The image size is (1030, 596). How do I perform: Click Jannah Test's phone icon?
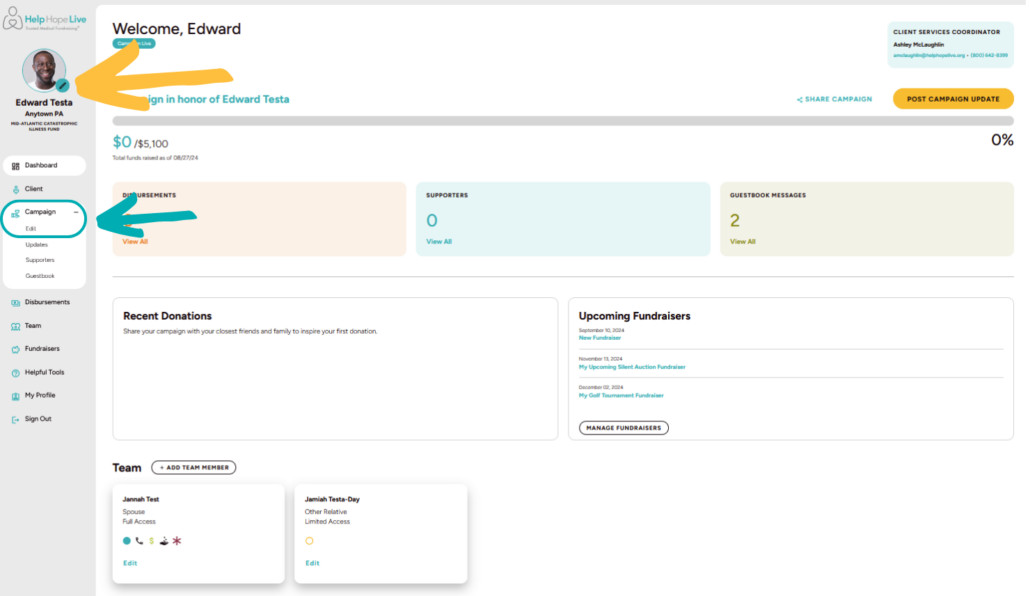(x=139, y=541)
